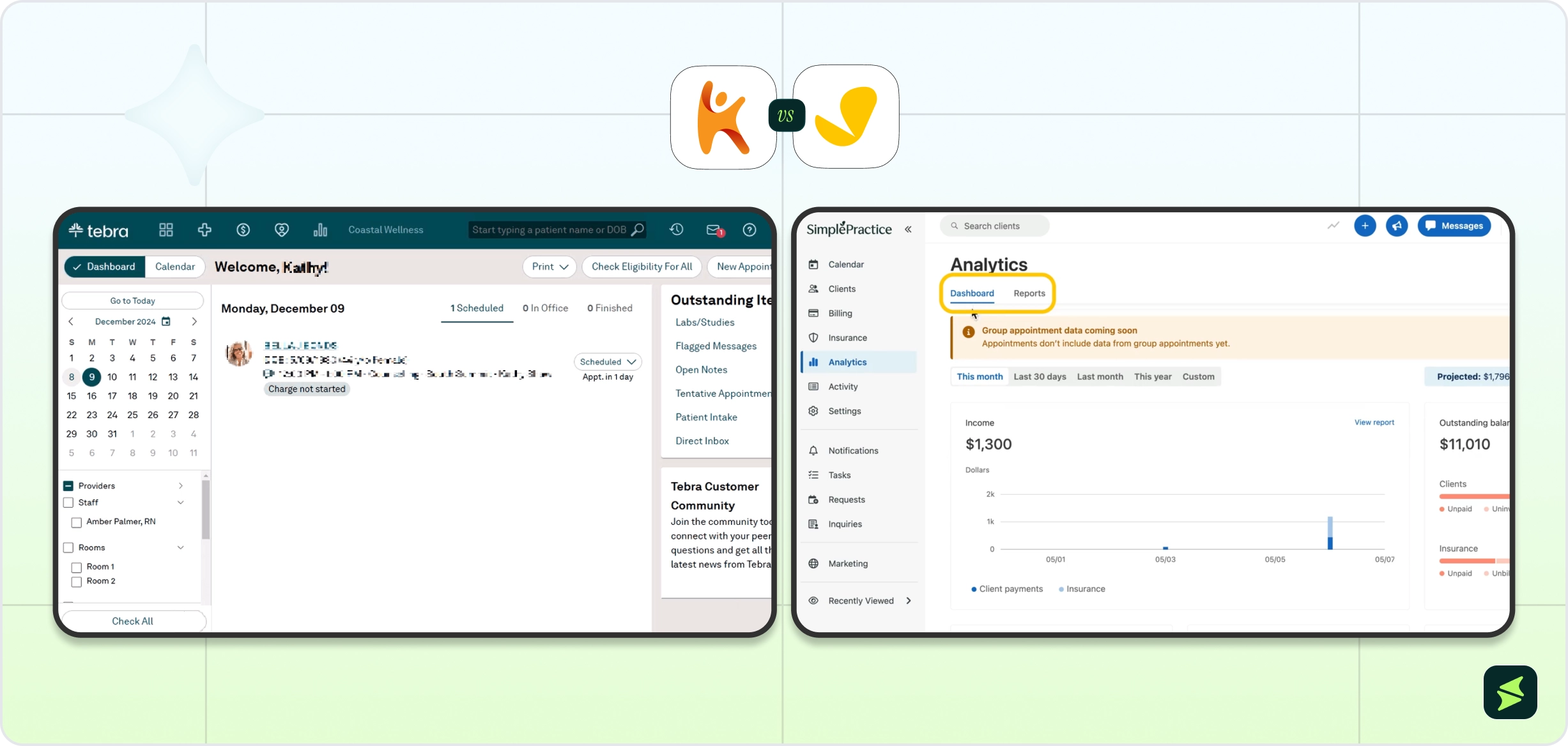This screenshot has width=1568, height=746.
Task: Check the Staff checkbox
Action: (x=68, y=502)
